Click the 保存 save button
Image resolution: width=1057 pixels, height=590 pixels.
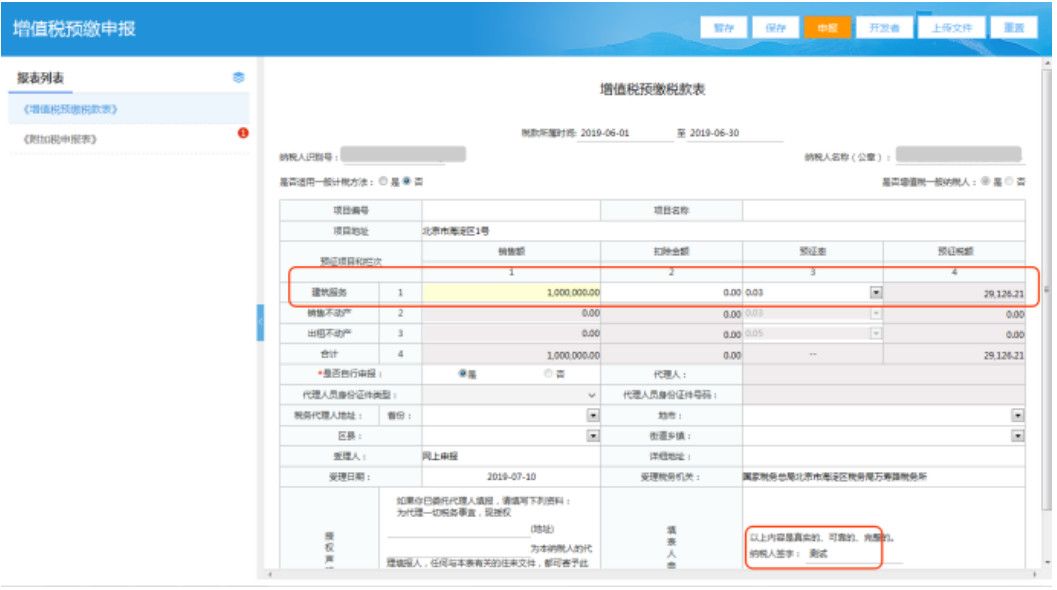pos(775,28)
